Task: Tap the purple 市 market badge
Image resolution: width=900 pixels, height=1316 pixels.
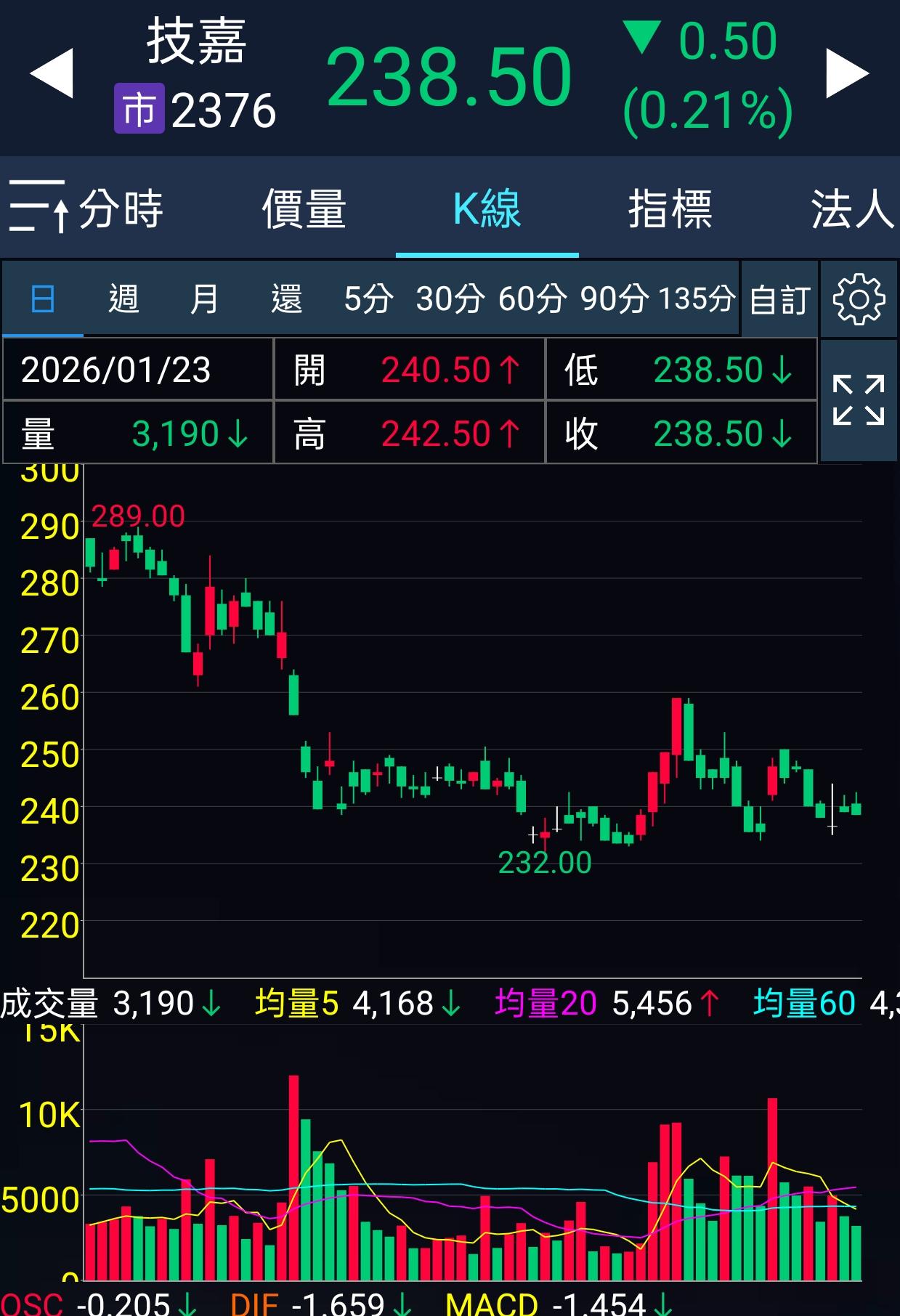Action: [139, 109]
